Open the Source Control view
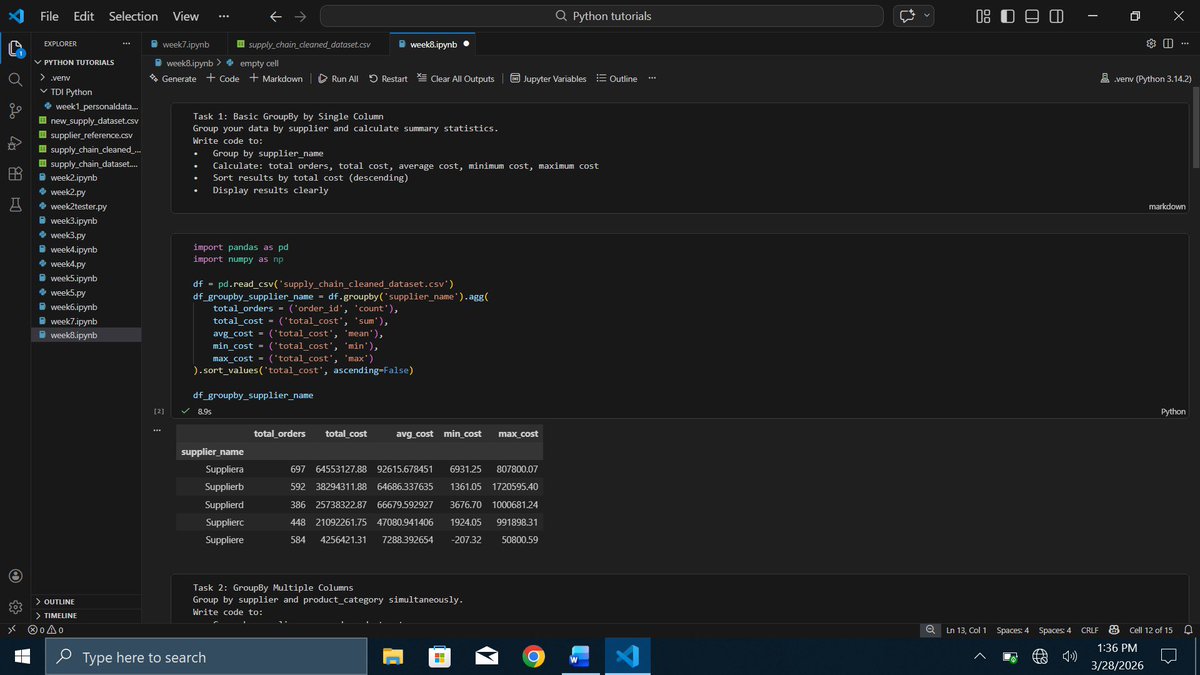 click(15, 110)
